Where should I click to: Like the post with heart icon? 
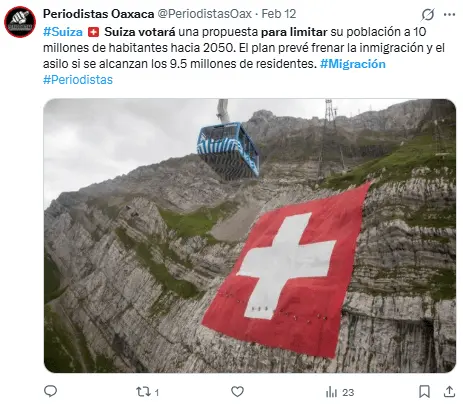237,392
